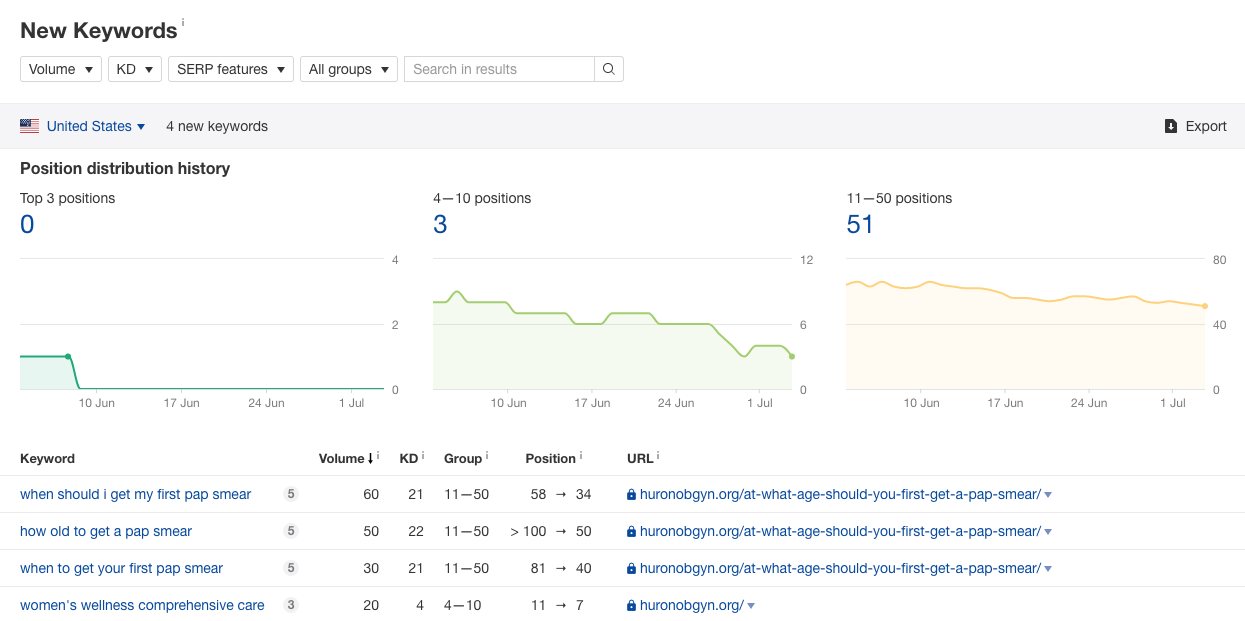Click the info icon beside URL column
The image size is (1245, 621).
pyautogui.click(x=658, y=456)
